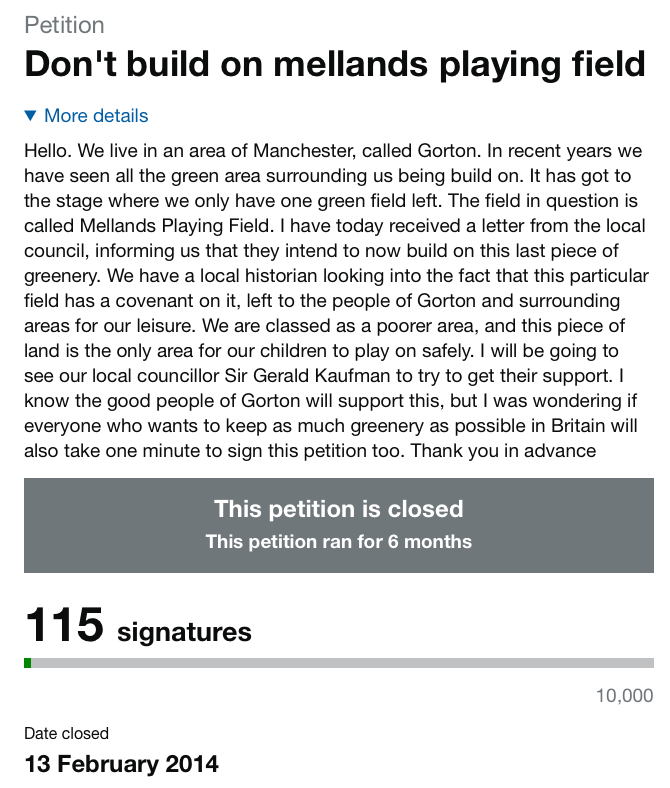Click the "This petition is closed" banner text
The height and width of the screenshot is (788, 670).
(338, 509)
